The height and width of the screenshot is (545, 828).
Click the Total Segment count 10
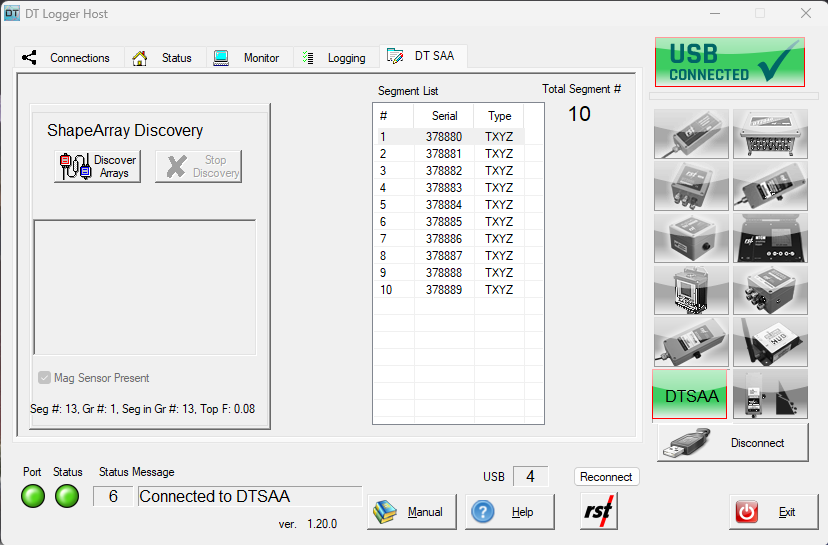pos(579,114)
